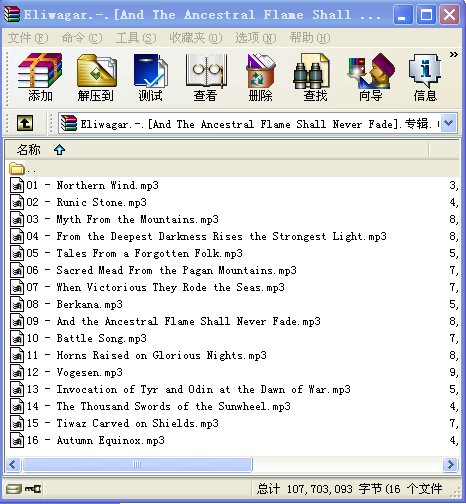The width and height of the screenshot is (466, 504).
Task: Click the 测试 (Test) toolbar icon
Action: pos(150,77)
